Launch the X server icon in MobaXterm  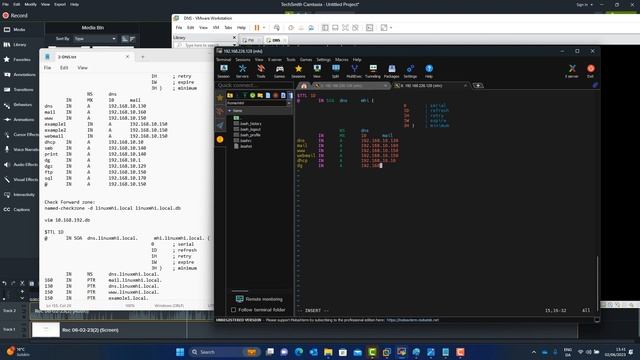point(572,71)
